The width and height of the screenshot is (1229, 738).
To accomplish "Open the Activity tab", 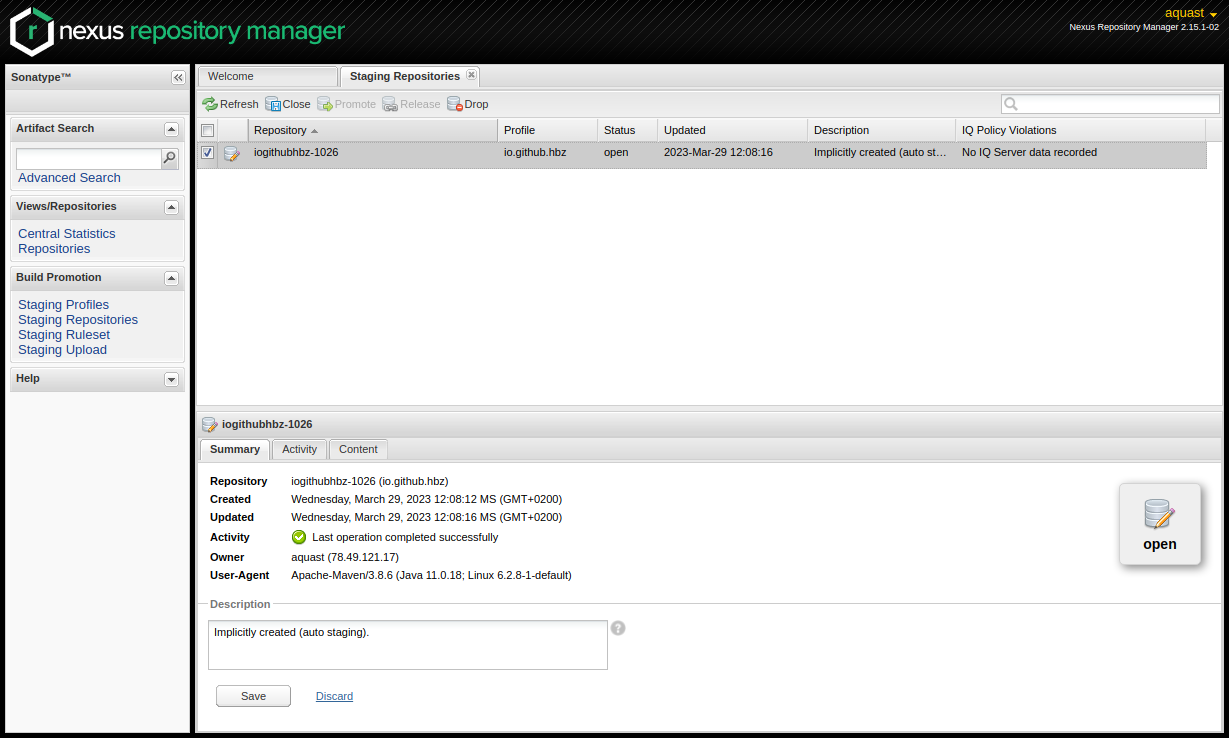I will tap(299, 449).
